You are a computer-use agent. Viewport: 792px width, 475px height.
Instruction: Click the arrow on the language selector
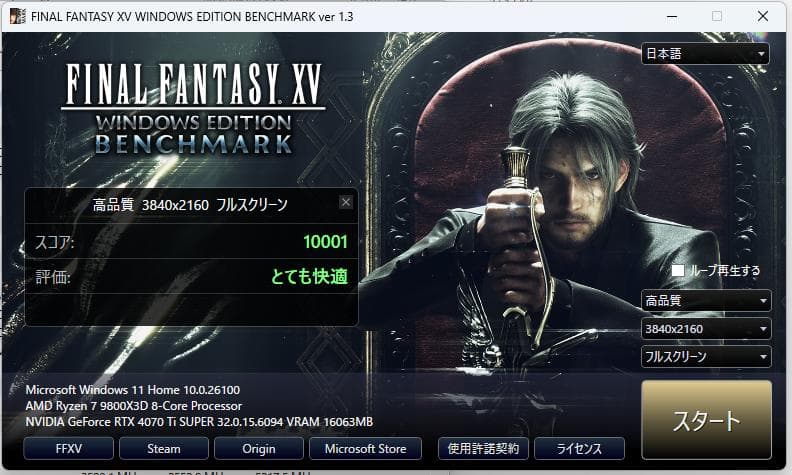tap(761, 54)
